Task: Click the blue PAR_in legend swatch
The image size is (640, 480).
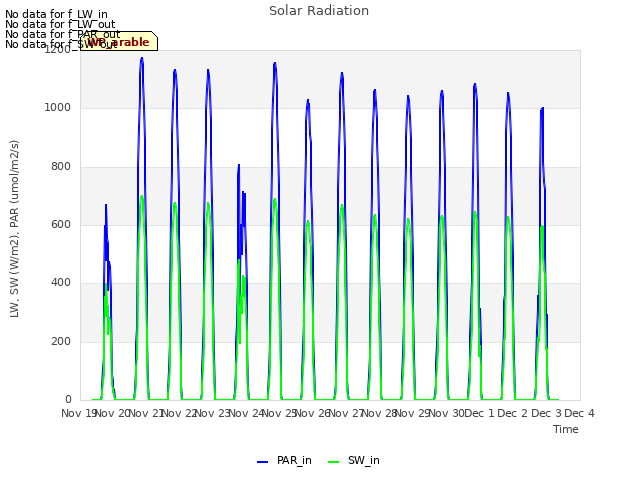Action: [x=262, y=462]
